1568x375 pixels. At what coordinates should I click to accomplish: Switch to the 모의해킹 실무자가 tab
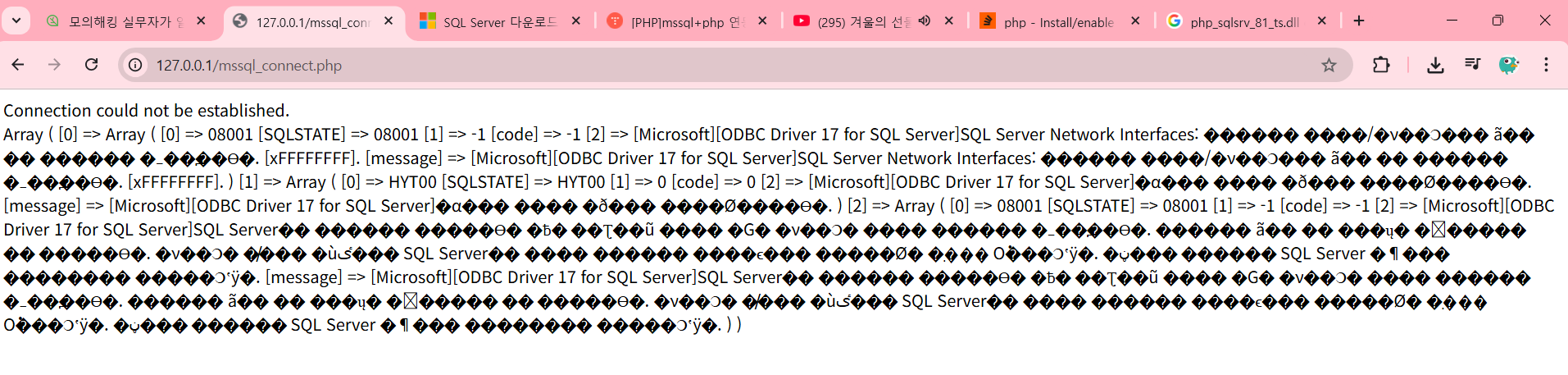click(x=125, y=21)
